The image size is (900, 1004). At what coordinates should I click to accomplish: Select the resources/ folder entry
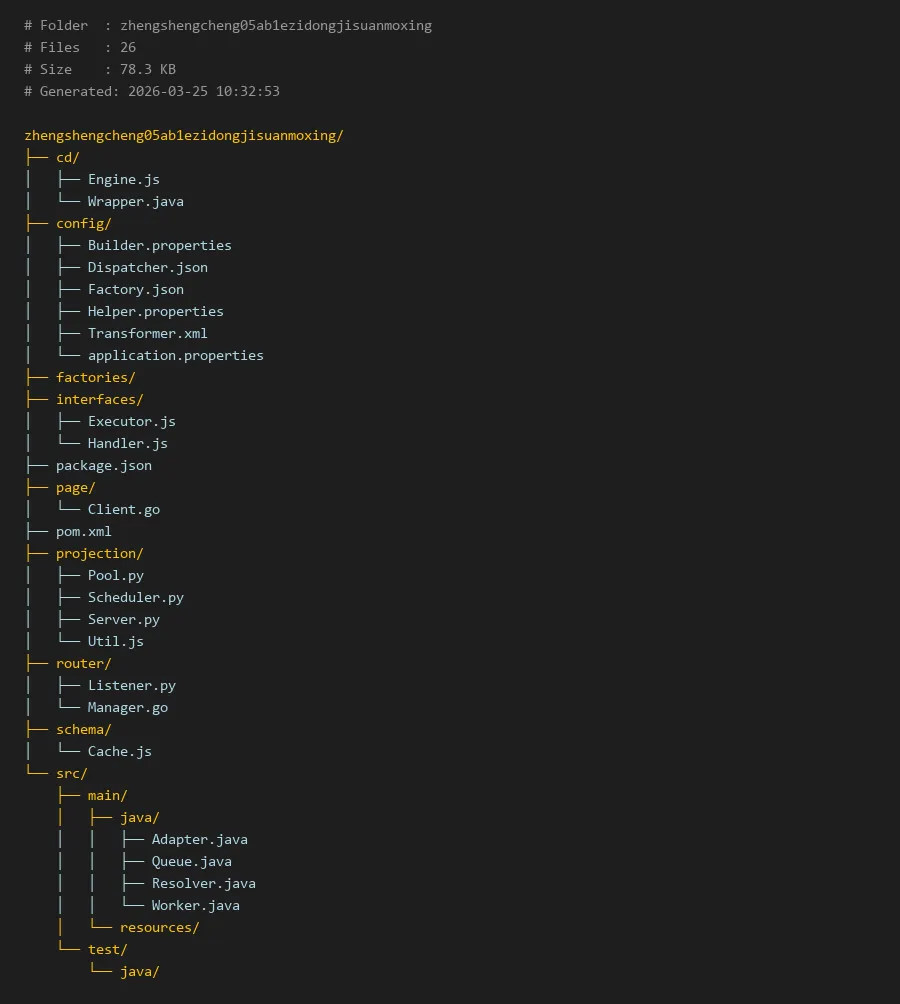coord(159,927)
